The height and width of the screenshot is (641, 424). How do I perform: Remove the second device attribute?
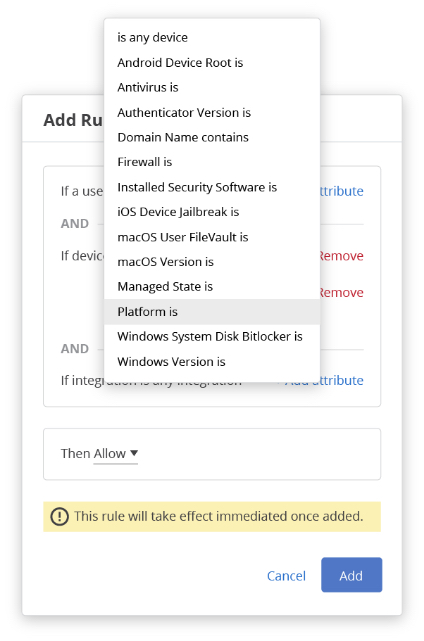click(x=341, y=293)
